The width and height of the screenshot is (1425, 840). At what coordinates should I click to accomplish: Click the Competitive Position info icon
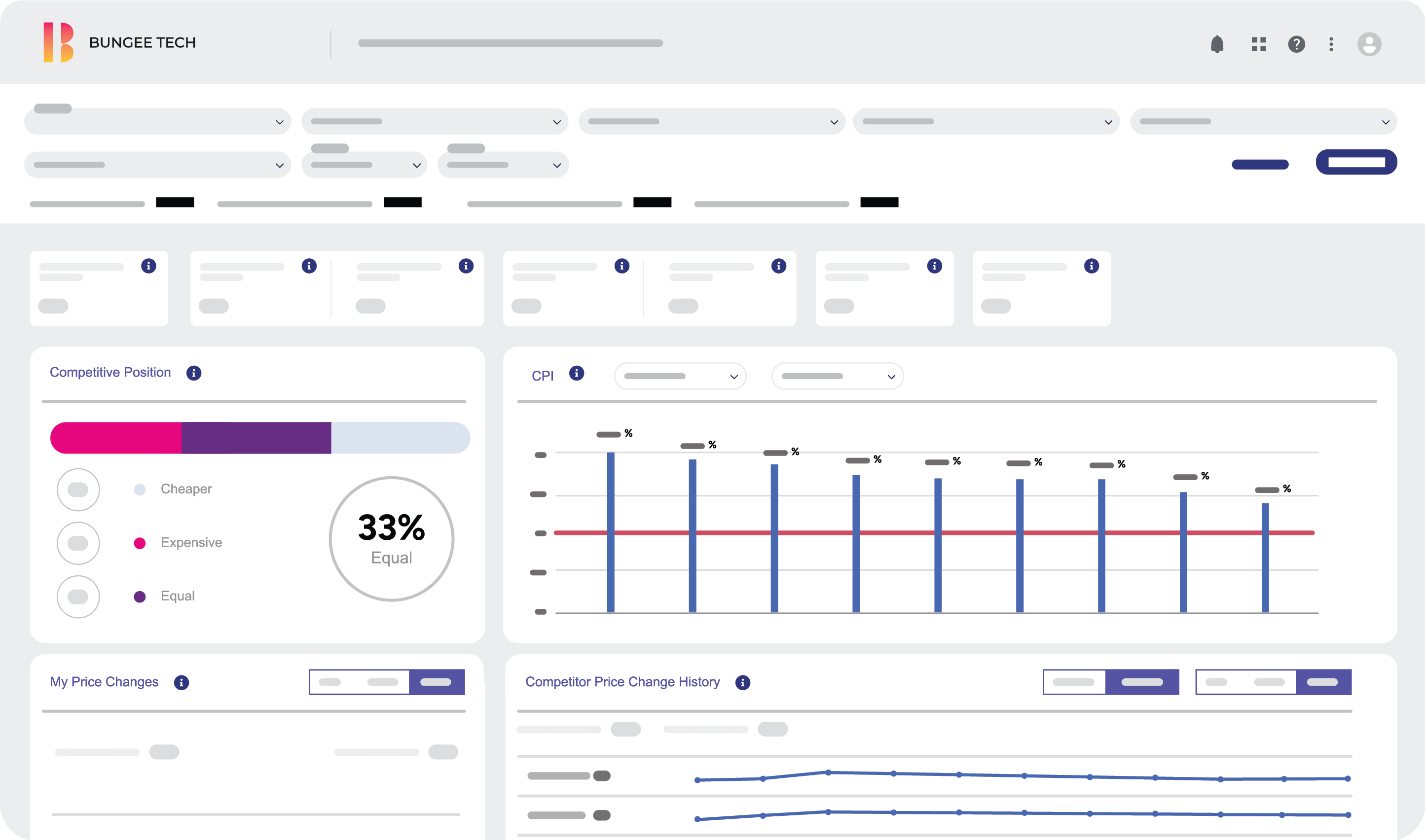(x=194, y=373)
